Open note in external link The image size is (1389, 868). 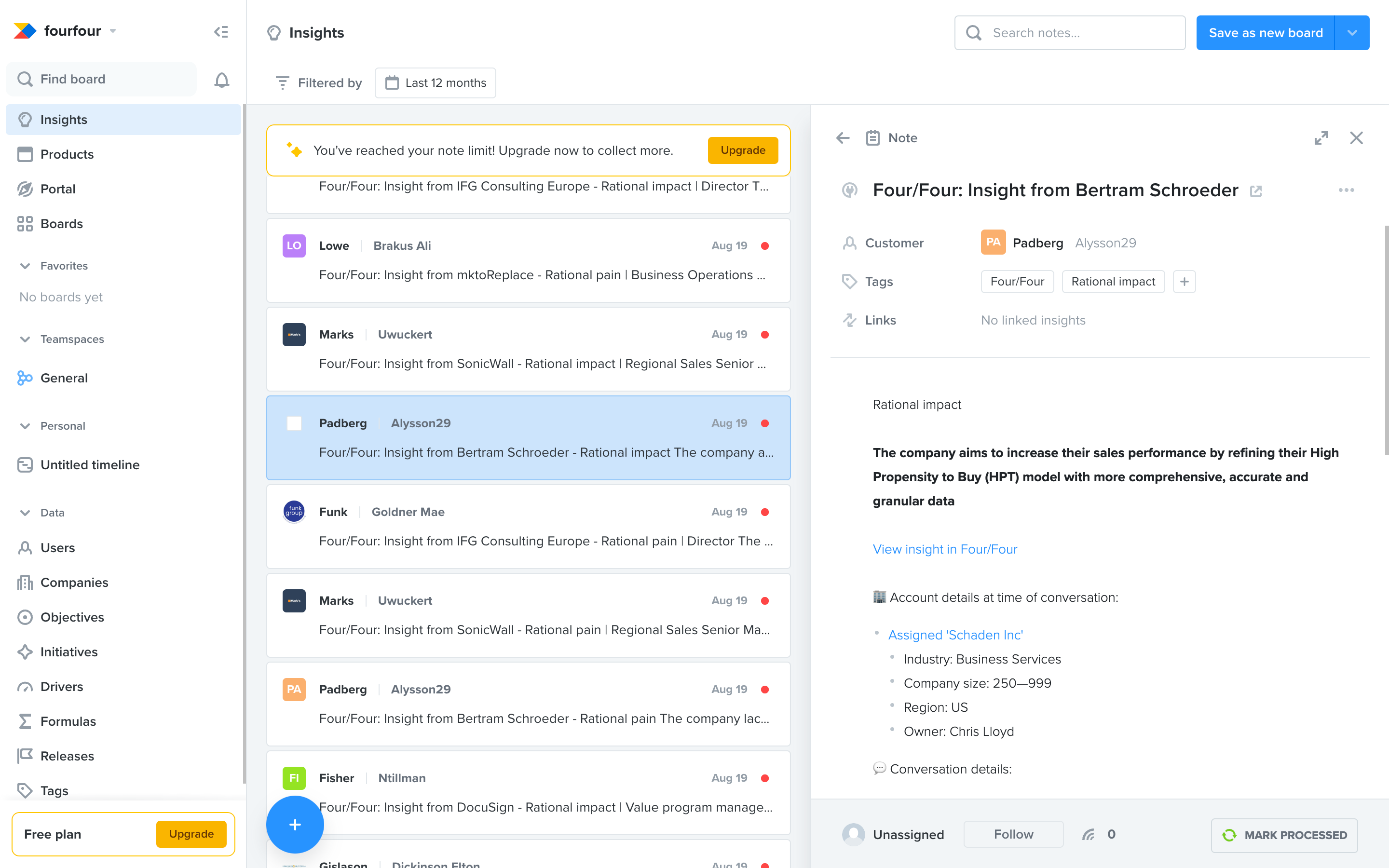click(1255, 191)
